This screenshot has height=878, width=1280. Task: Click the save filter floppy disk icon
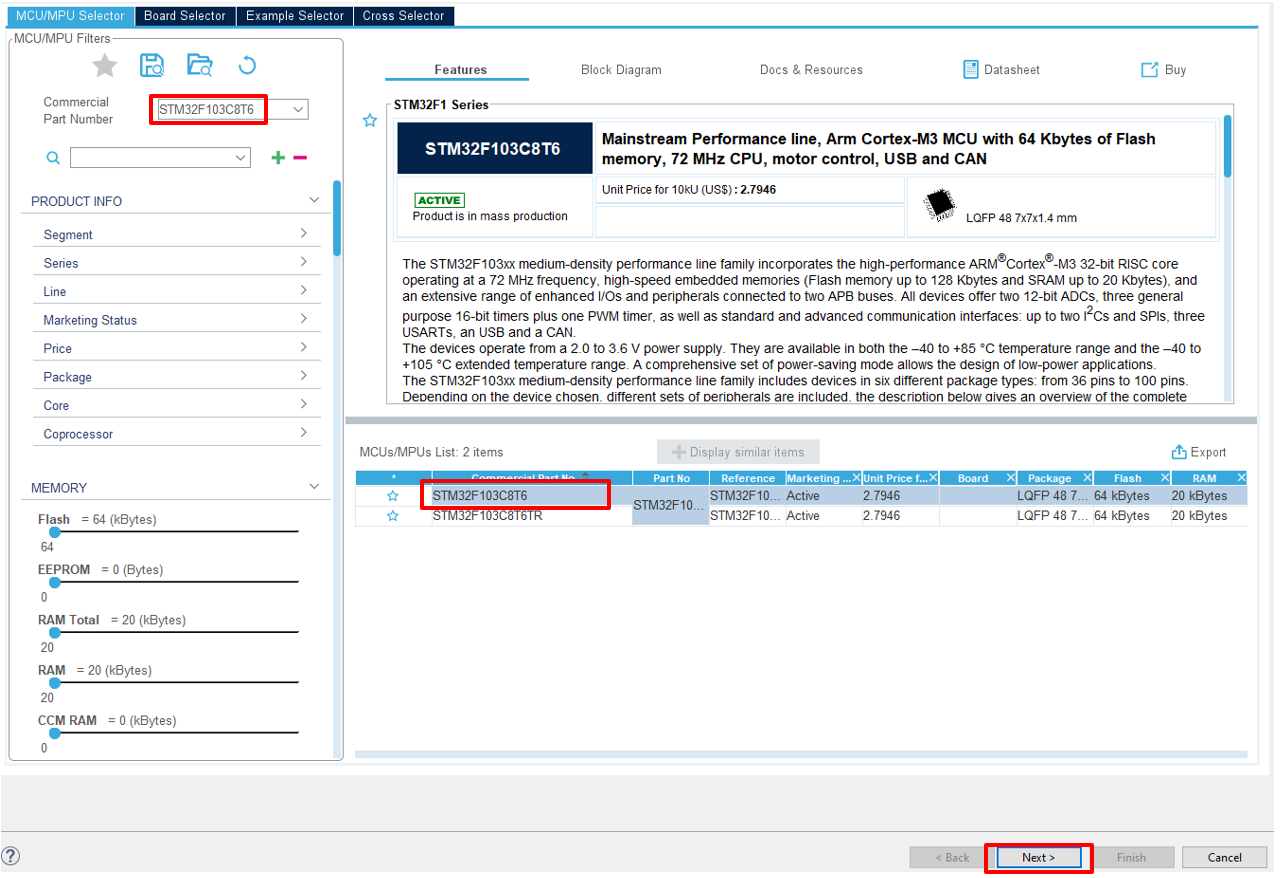point(152,66)
